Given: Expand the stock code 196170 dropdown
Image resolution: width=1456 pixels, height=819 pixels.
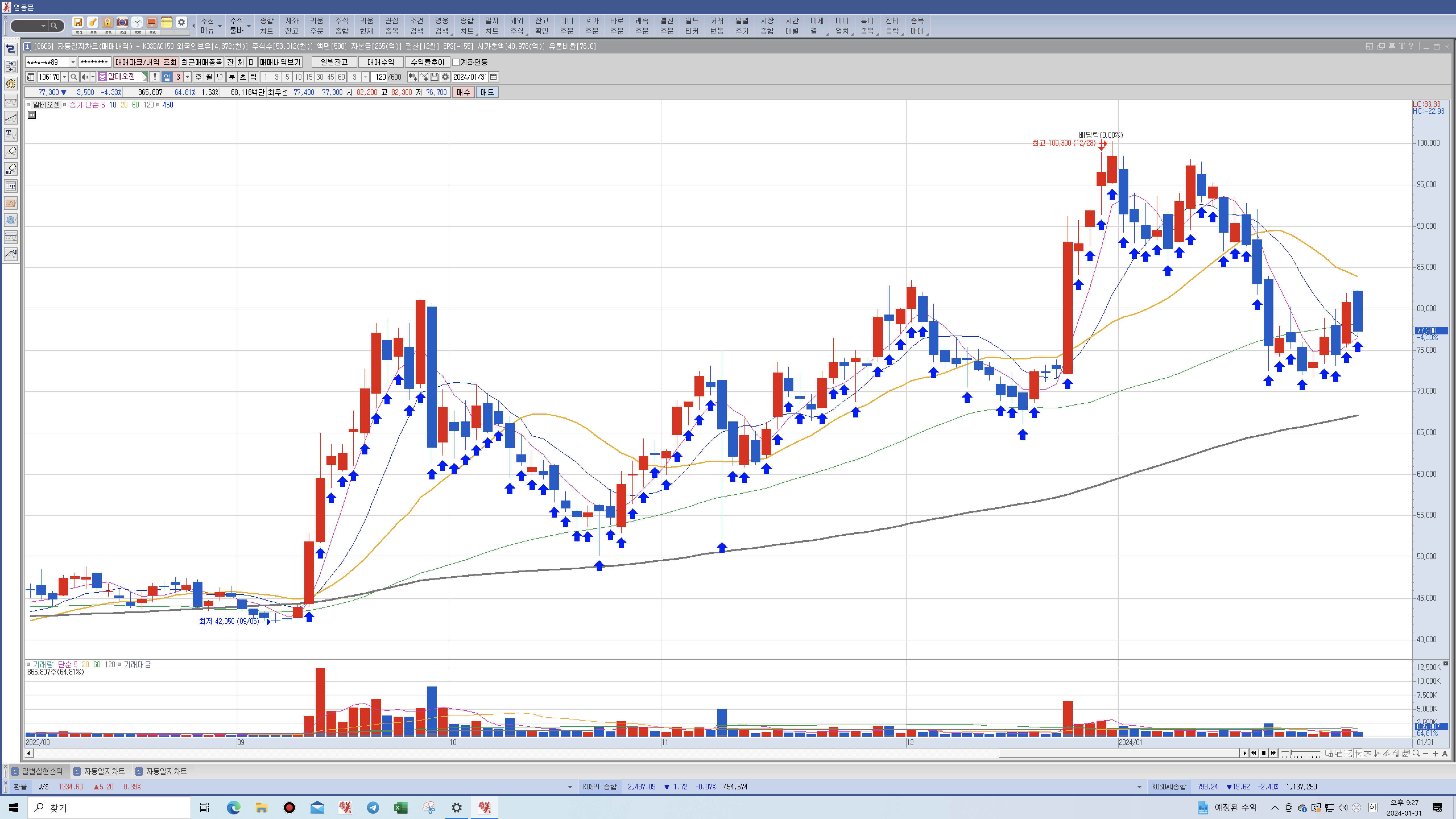Looking at the screenshot, I should (65, 77).
